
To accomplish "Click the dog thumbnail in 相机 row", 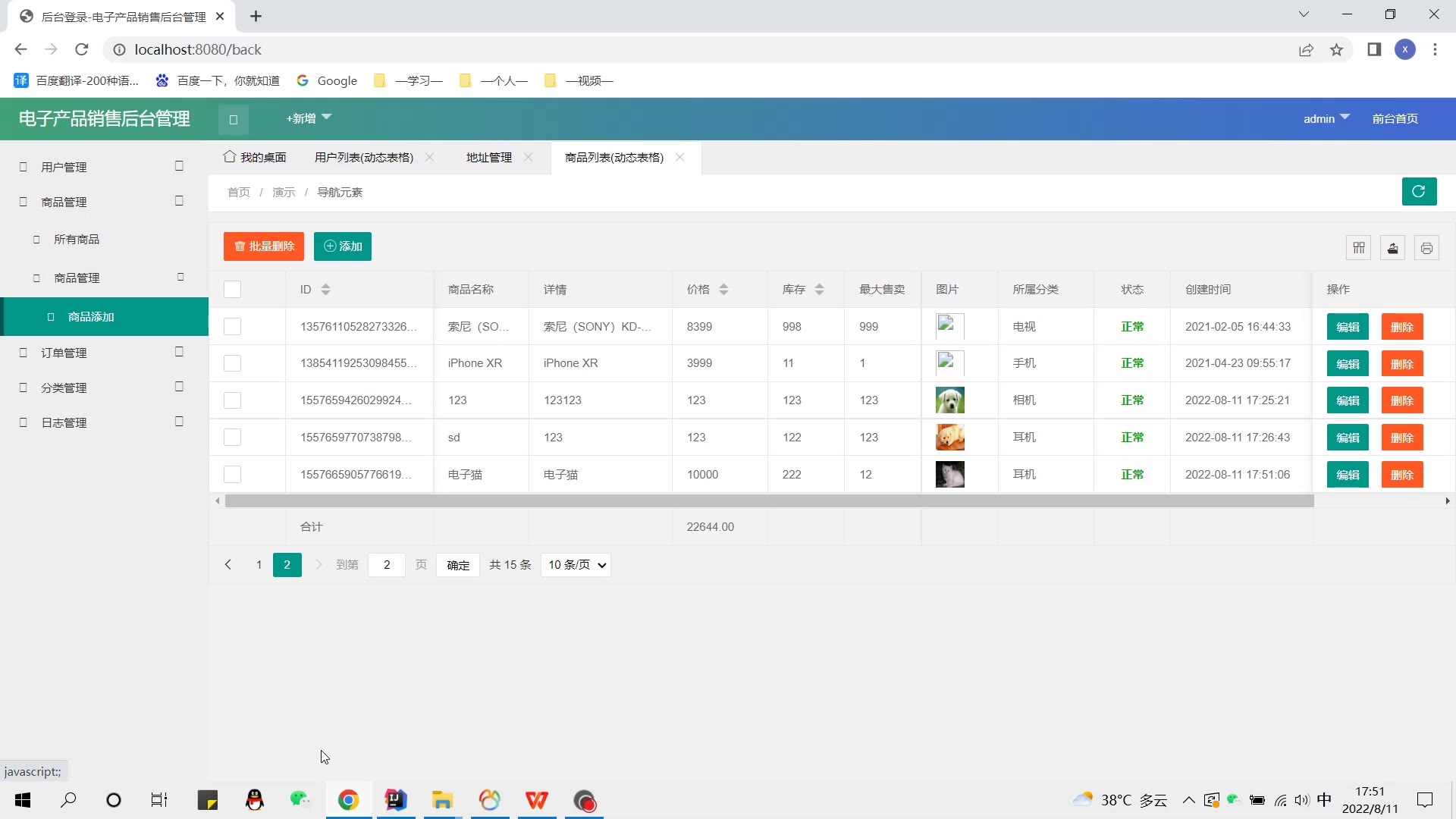I will (x=949, y=400).
